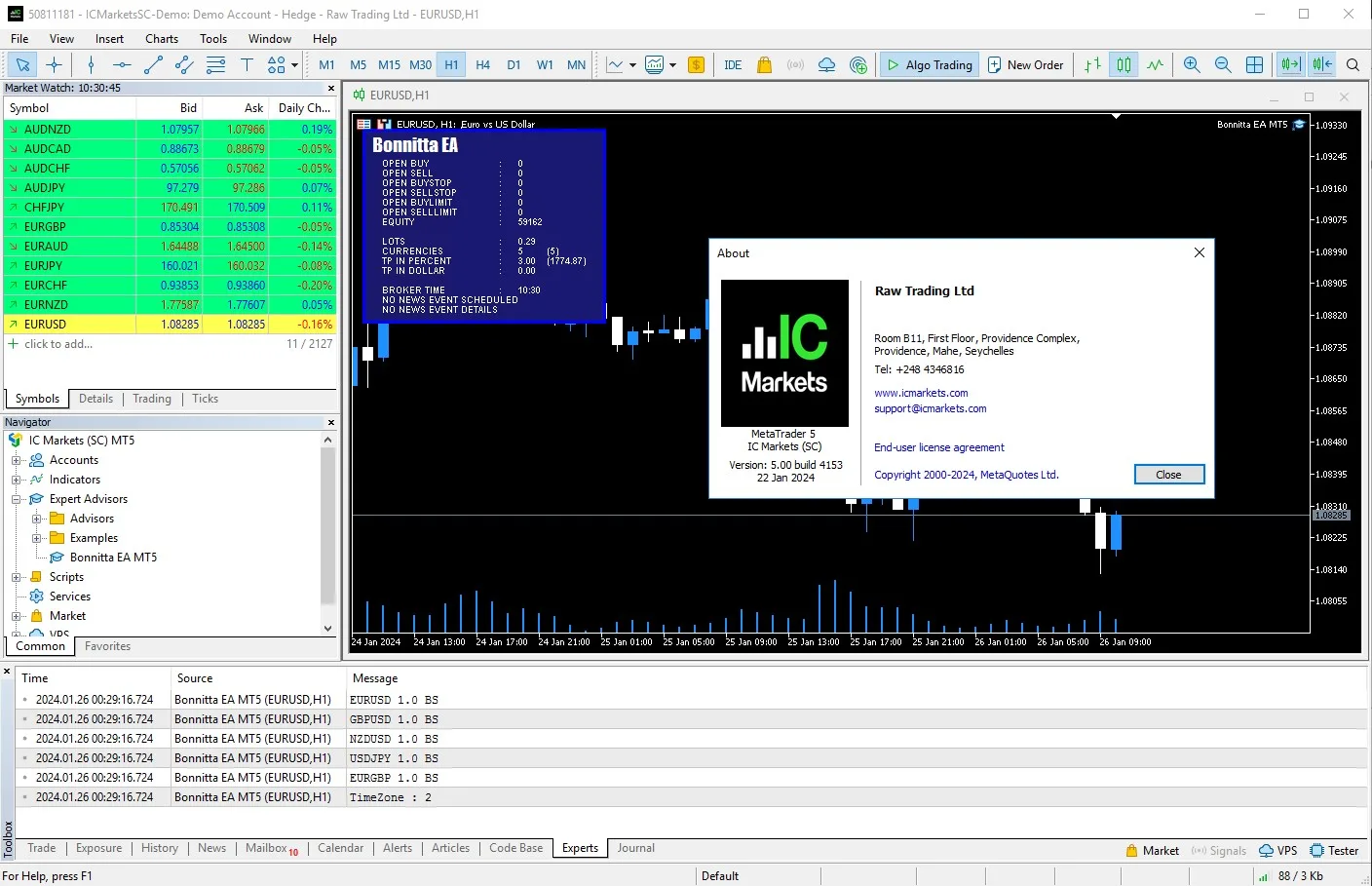Expand the Accounts tree node

[17, 460]
